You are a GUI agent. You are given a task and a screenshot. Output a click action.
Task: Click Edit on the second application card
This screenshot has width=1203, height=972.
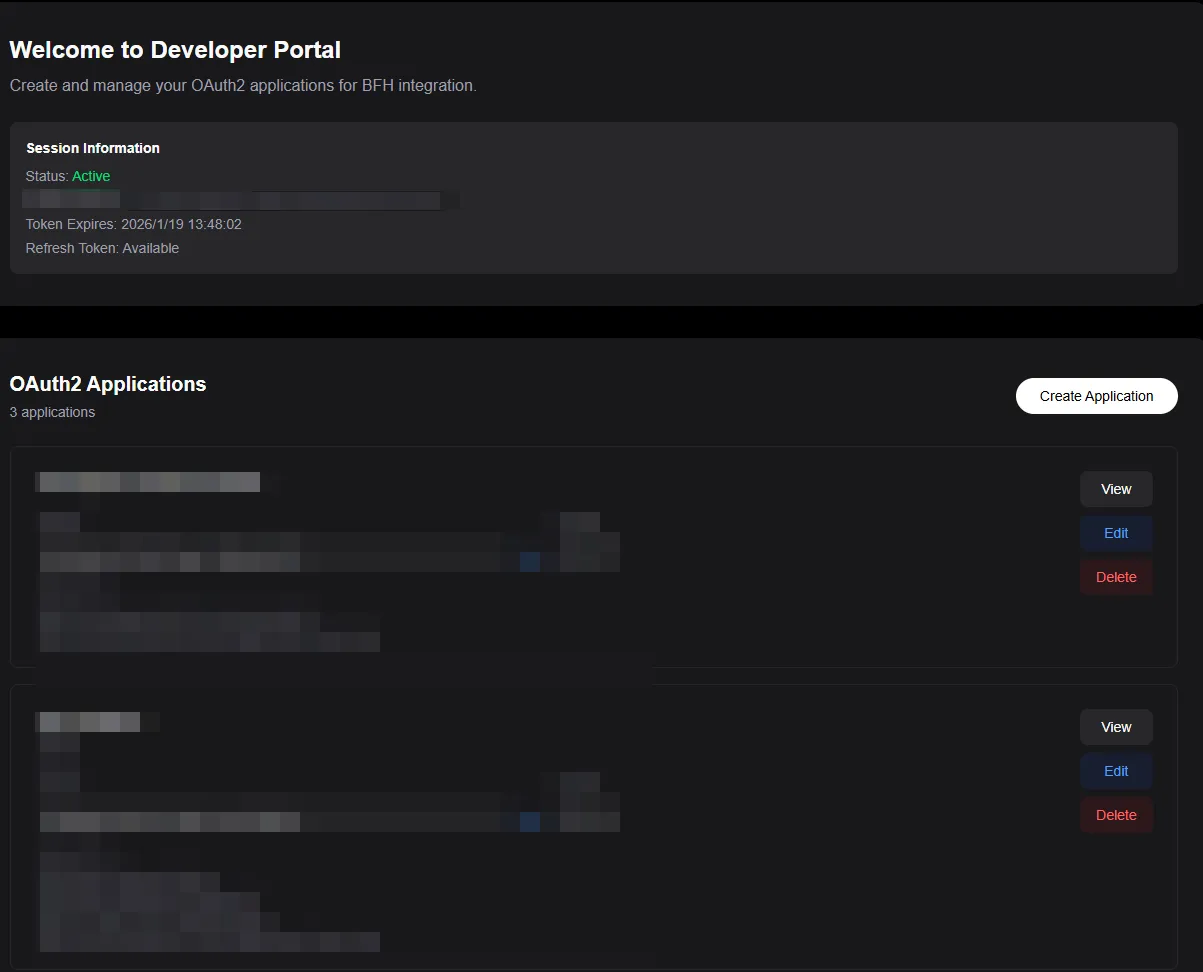[x=1116, y=771]
